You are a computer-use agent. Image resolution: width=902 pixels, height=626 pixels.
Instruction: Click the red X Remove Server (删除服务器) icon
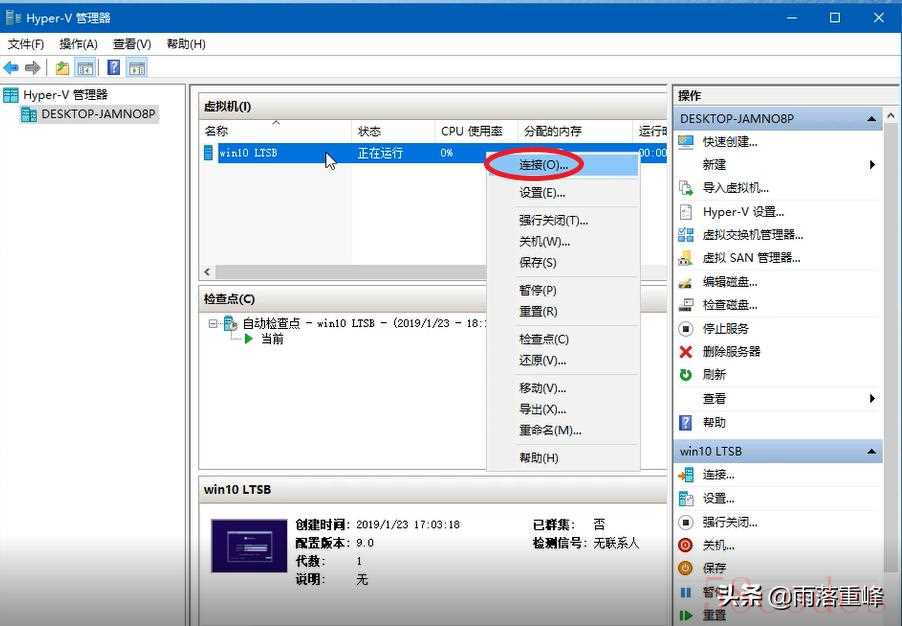(x=685, y=352)
